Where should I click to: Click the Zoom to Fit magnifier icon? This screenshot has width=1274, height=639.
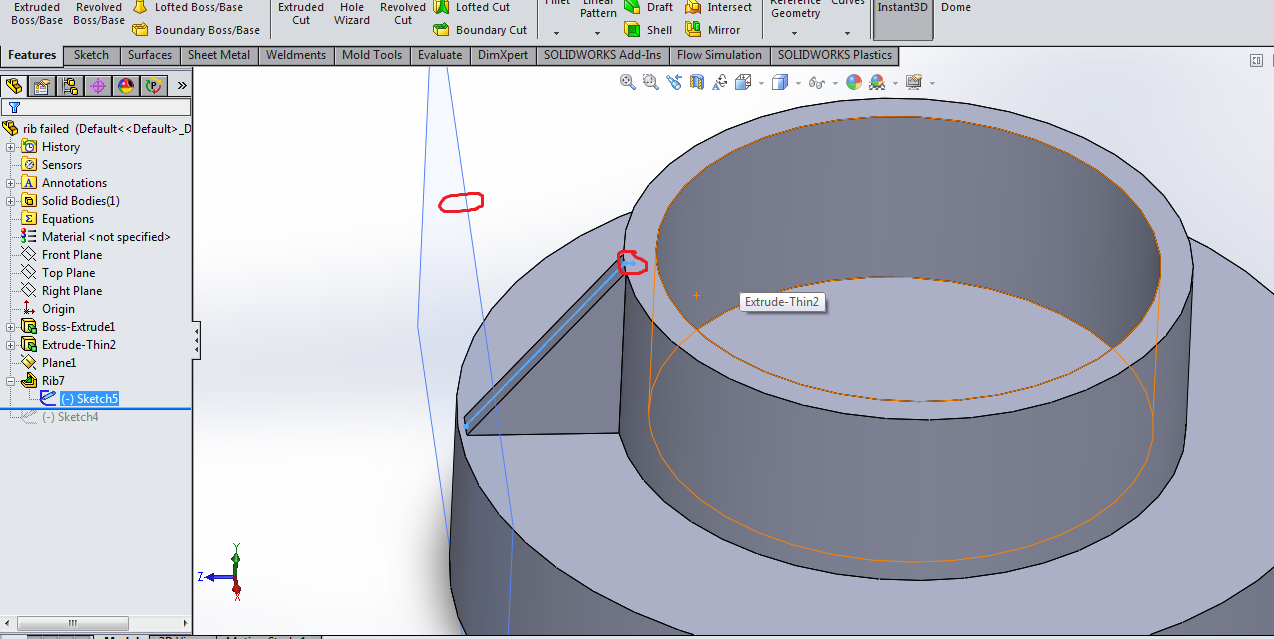click(x=628, y=82)
